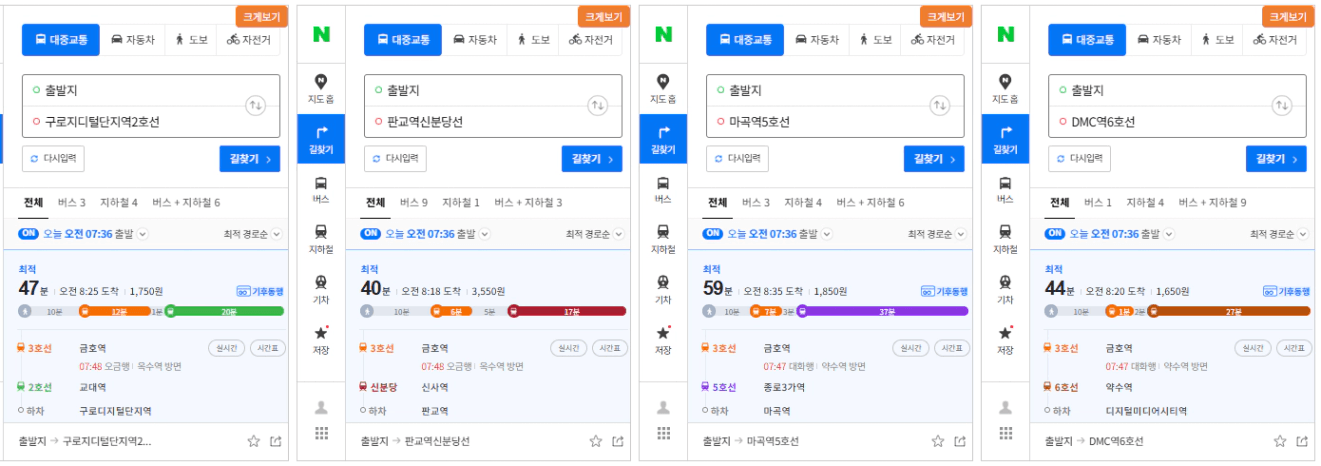Click the profile icon in sidebar beside DMC역6호선 panel
The width and height of the screenshot is (1321, 466).
point(1005,407)
